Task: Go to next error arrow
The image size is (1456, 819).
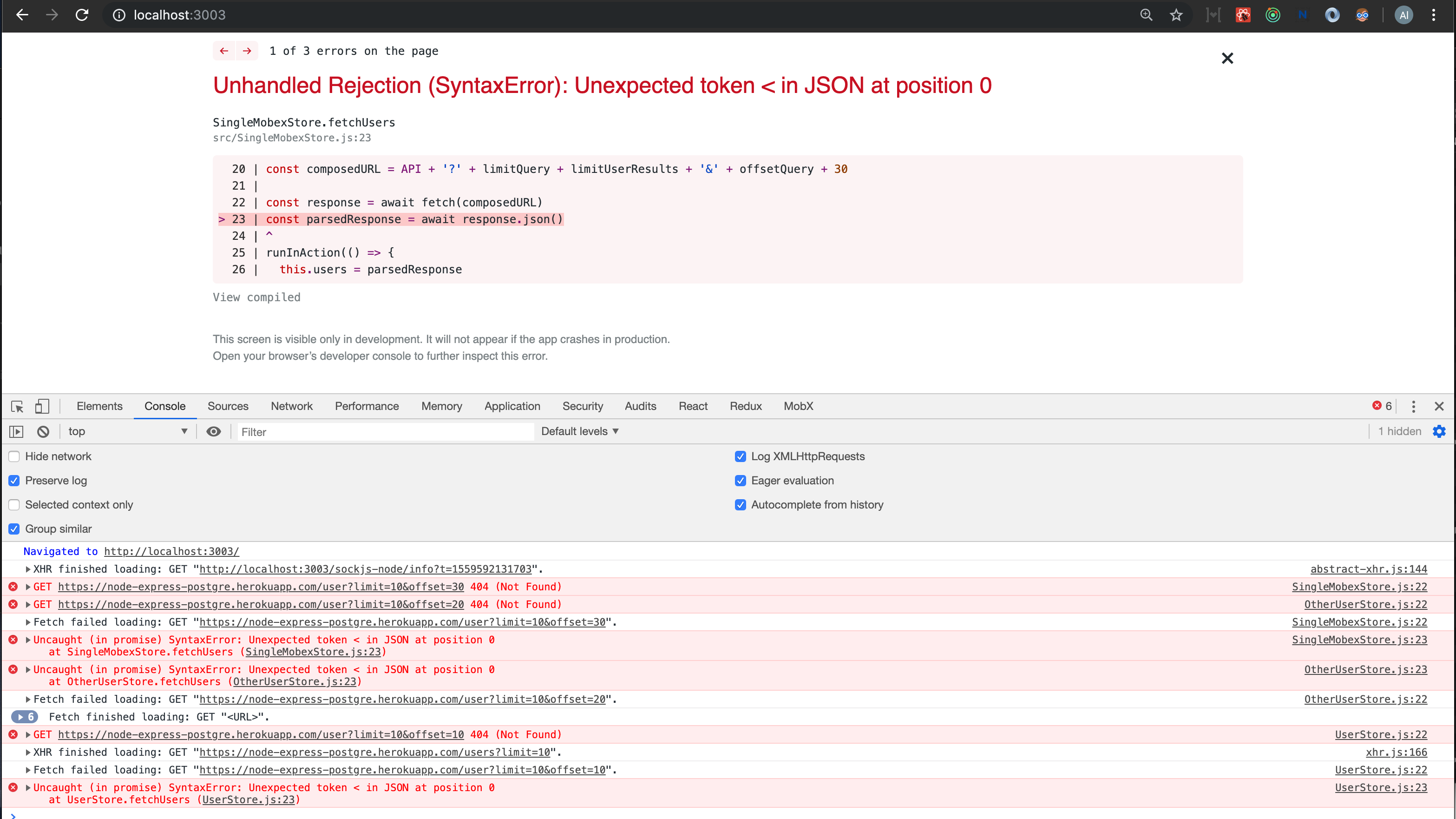Action: (247, 51)
